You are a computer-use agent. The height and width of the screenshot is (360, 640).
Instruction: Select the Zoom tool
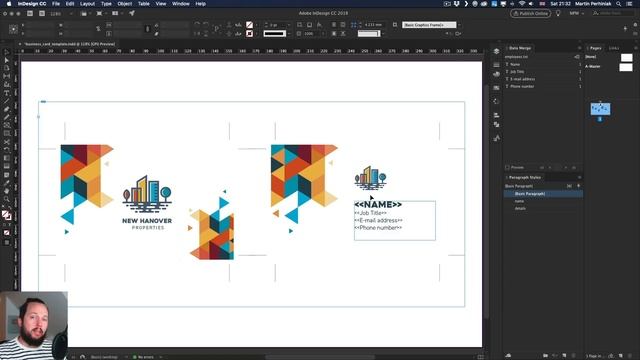[7, 199]
